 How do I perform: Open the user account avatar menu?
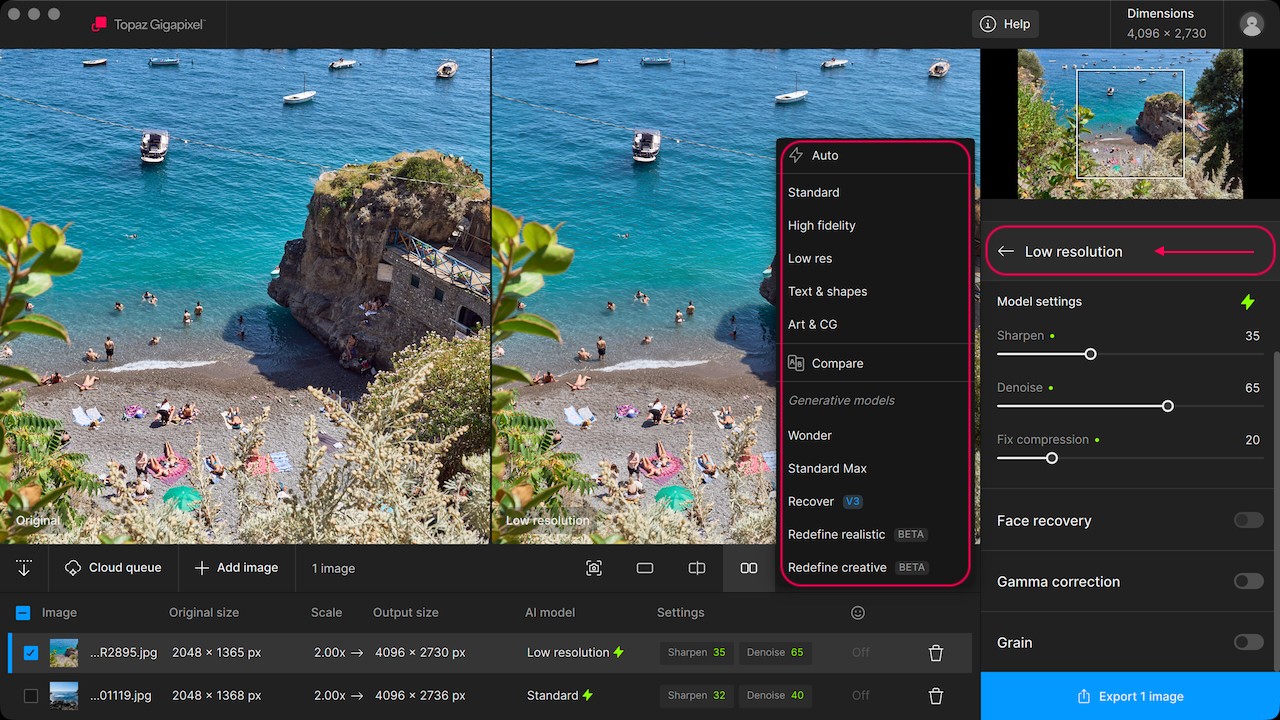tap(1251, 24)
